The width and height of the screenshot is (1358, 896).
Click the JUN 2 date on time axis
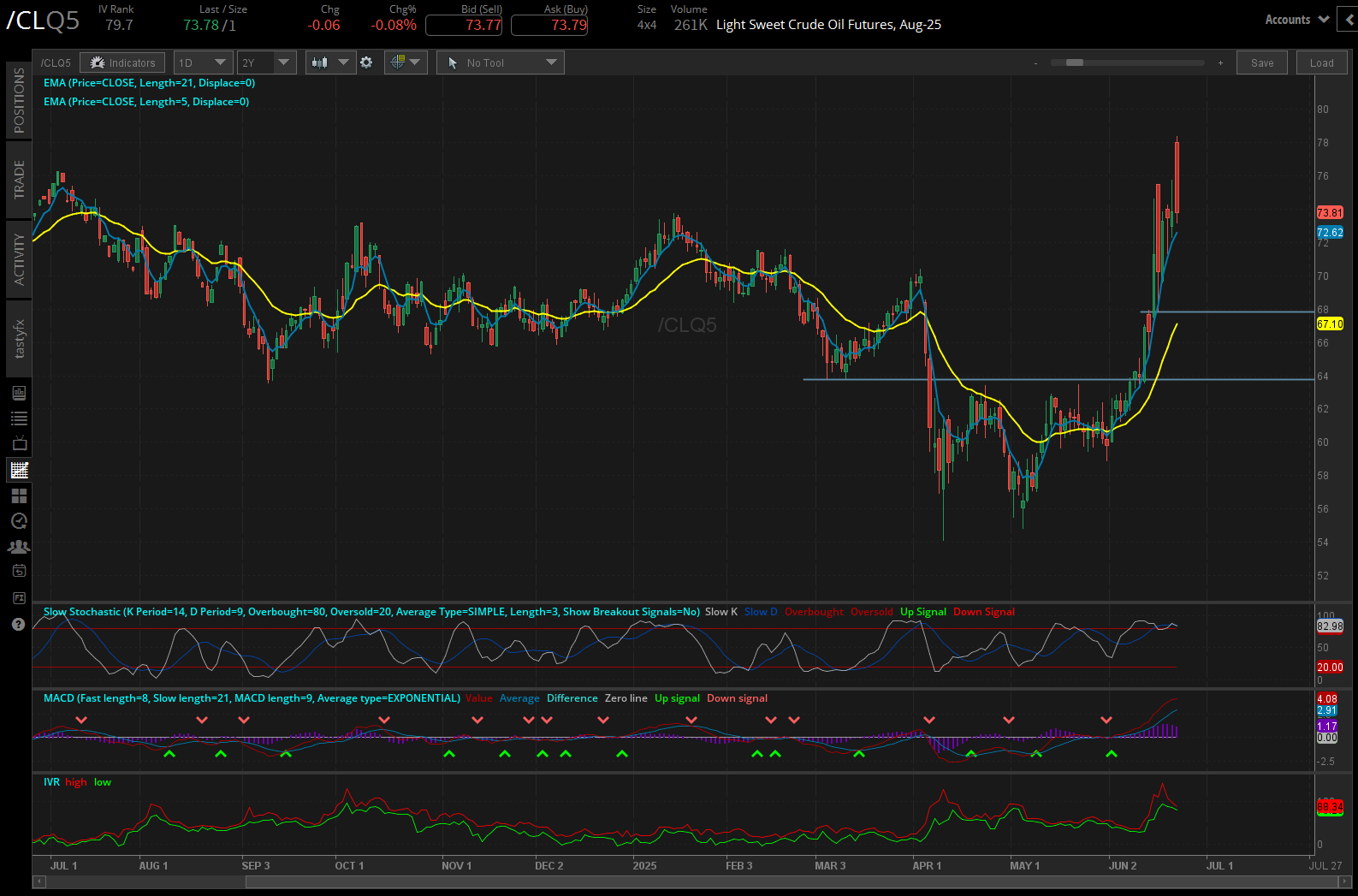pos(1123,866)
